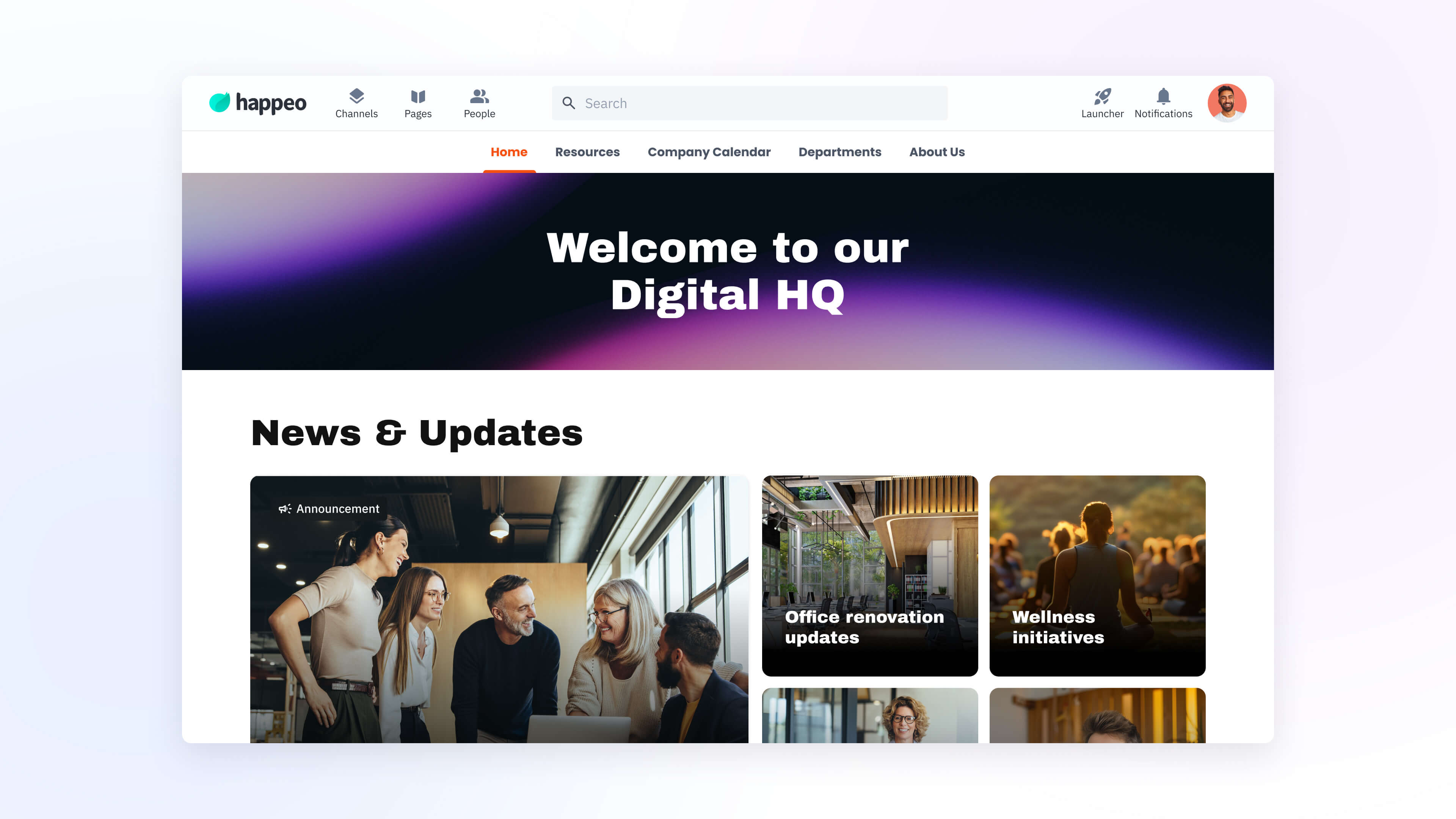The image size is (1456, 819).
Task: Open the user profile avatar
Action: pos(1227,103)
